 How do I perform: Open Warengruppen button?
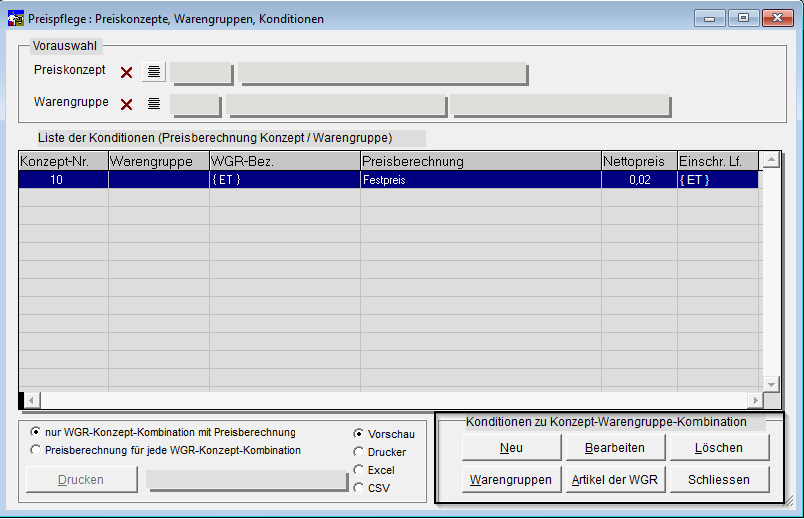[x=511, y=480]
